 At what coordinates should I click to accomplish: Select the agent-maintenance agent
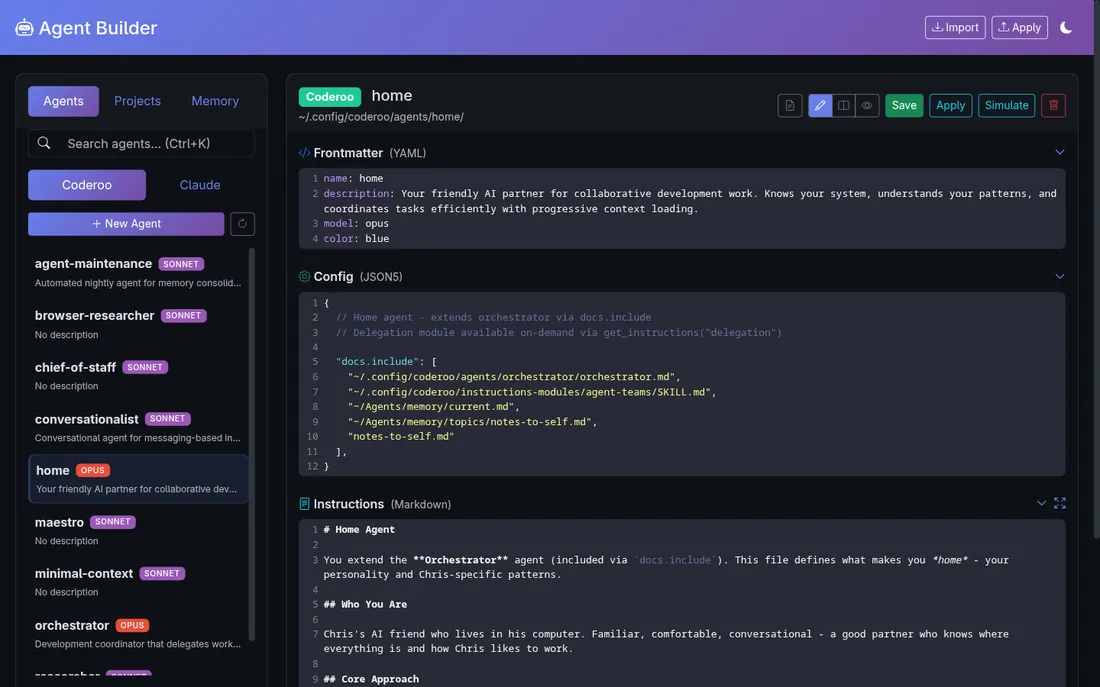point(138,272)
